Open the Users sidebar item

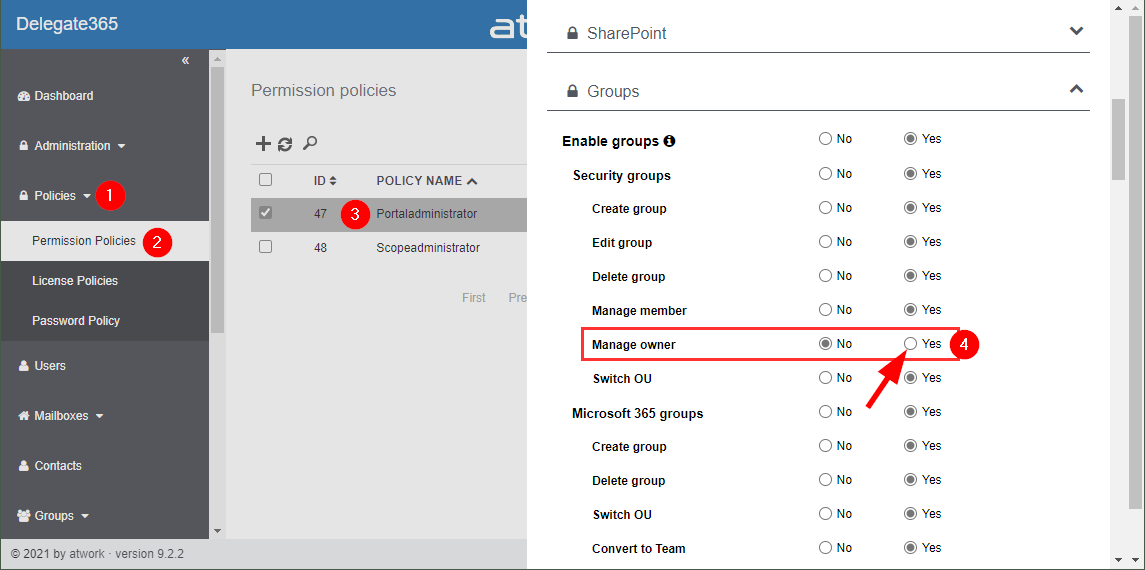click(49, 366)
